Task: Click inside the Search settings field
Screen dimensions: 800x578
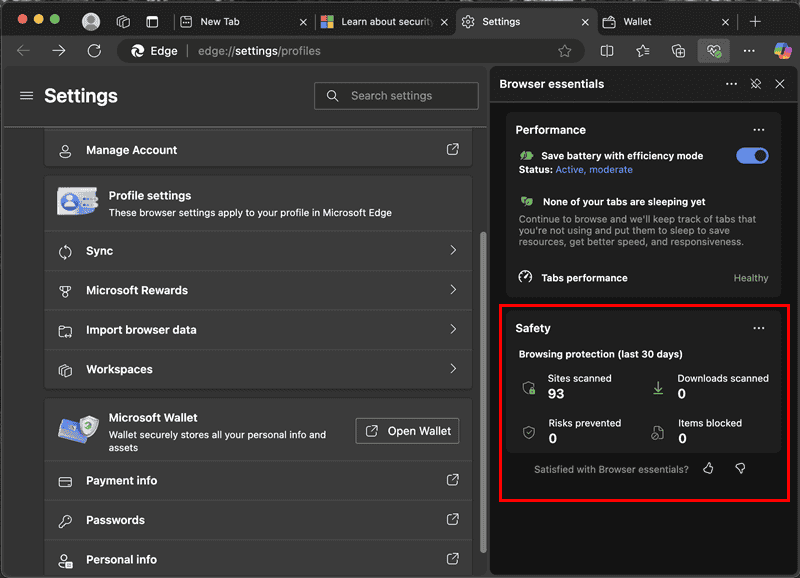Action: click(396, 96)
